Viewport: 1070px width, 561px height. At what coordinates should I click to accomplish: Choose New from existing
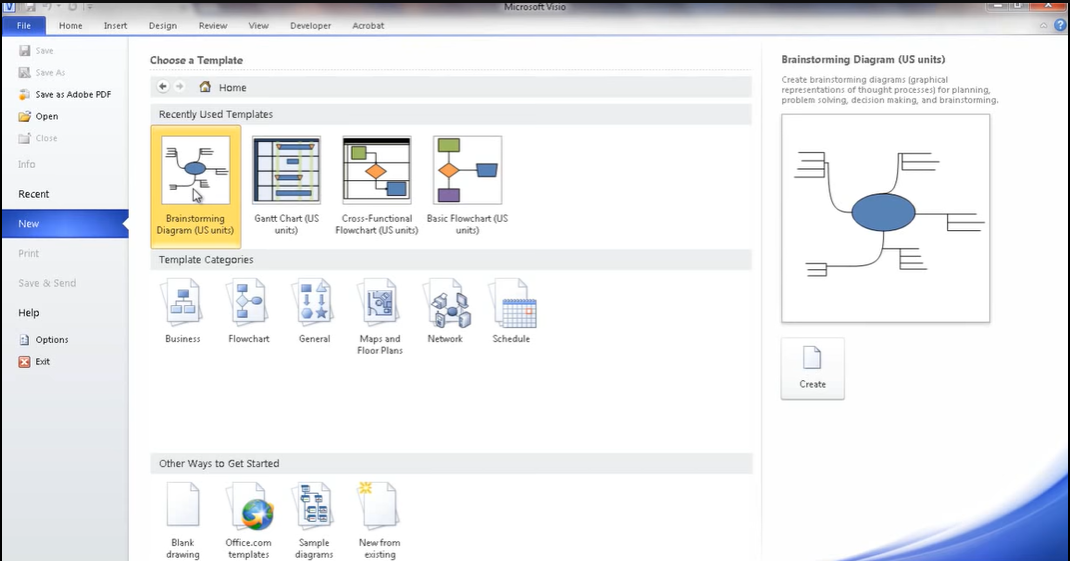click(x=379, y=521)
